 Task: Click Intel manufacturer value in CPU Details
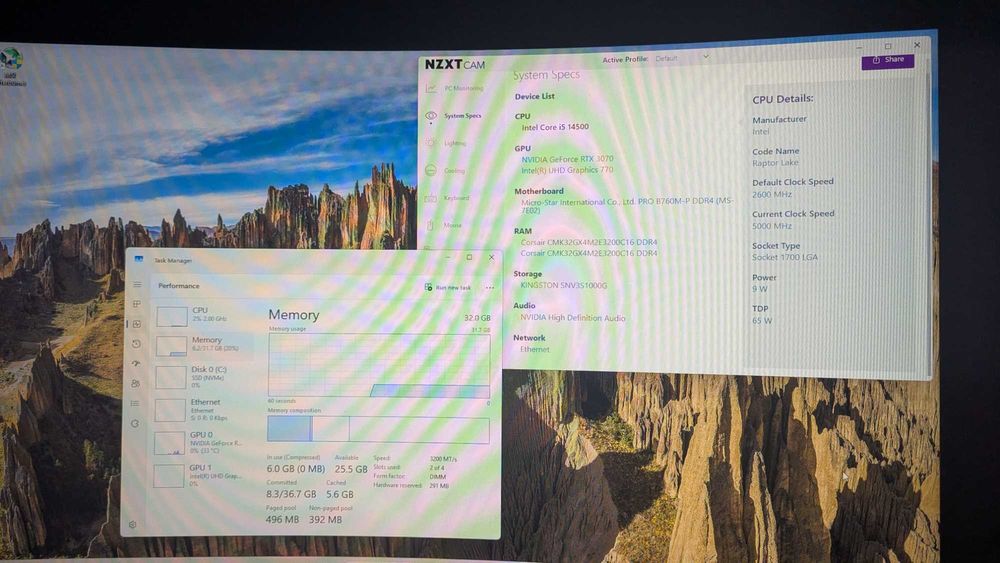760,131
